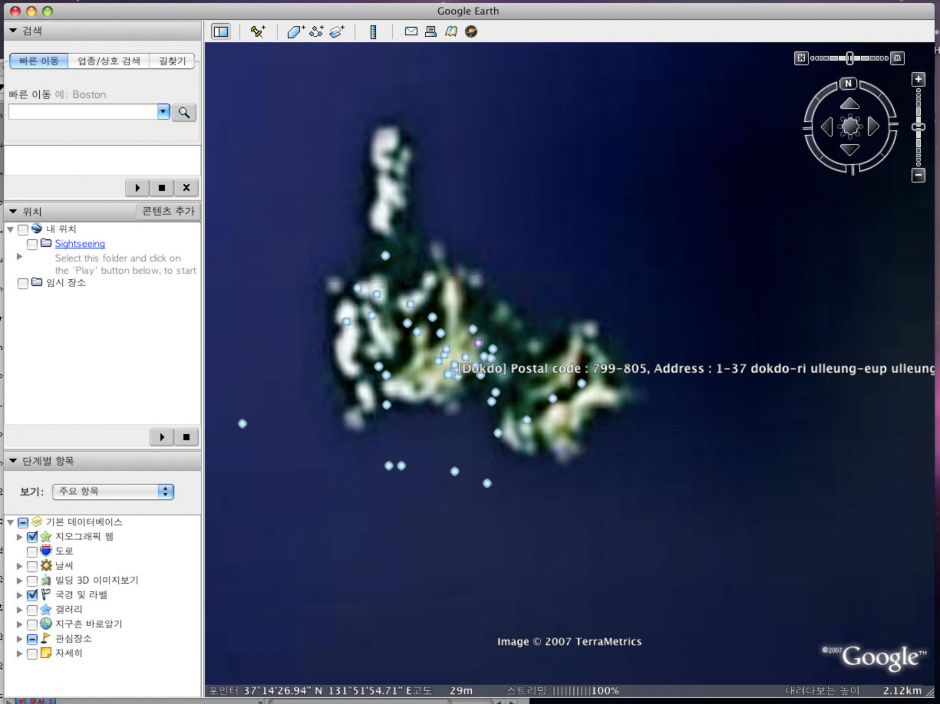Collapse the 내 위치 tree node
Image resolution: width=940 pixels, height=704 pixels.
pyautogui.click(x=10, y=230)
